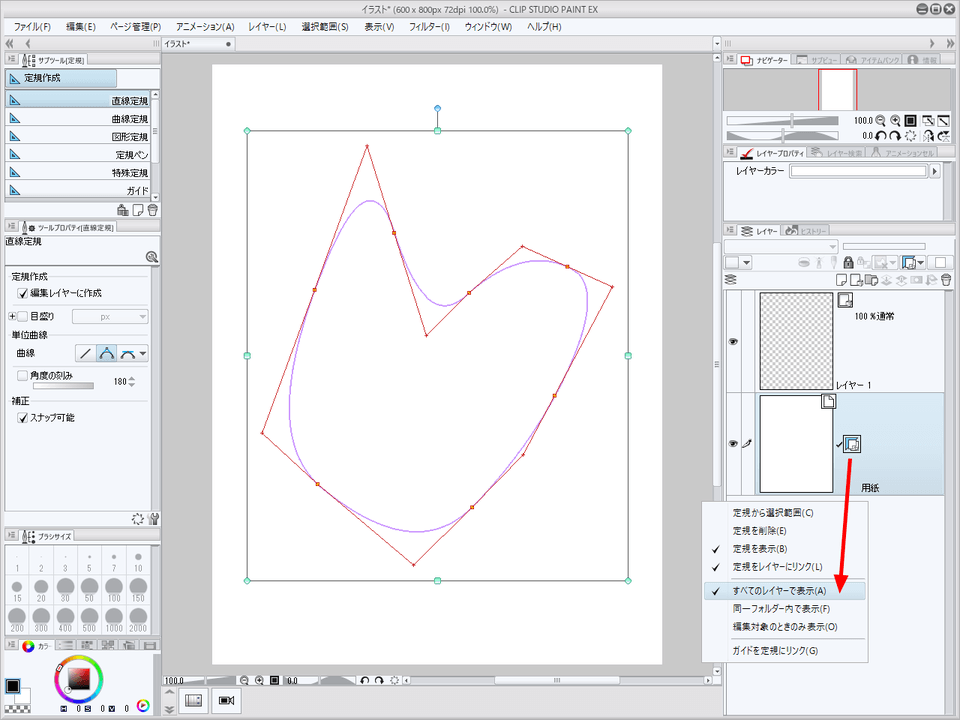Viewport: 960px width, 720px height.
Task: Open the blend mode dropdown in Layer panel
Action: [x=781, y=246]
